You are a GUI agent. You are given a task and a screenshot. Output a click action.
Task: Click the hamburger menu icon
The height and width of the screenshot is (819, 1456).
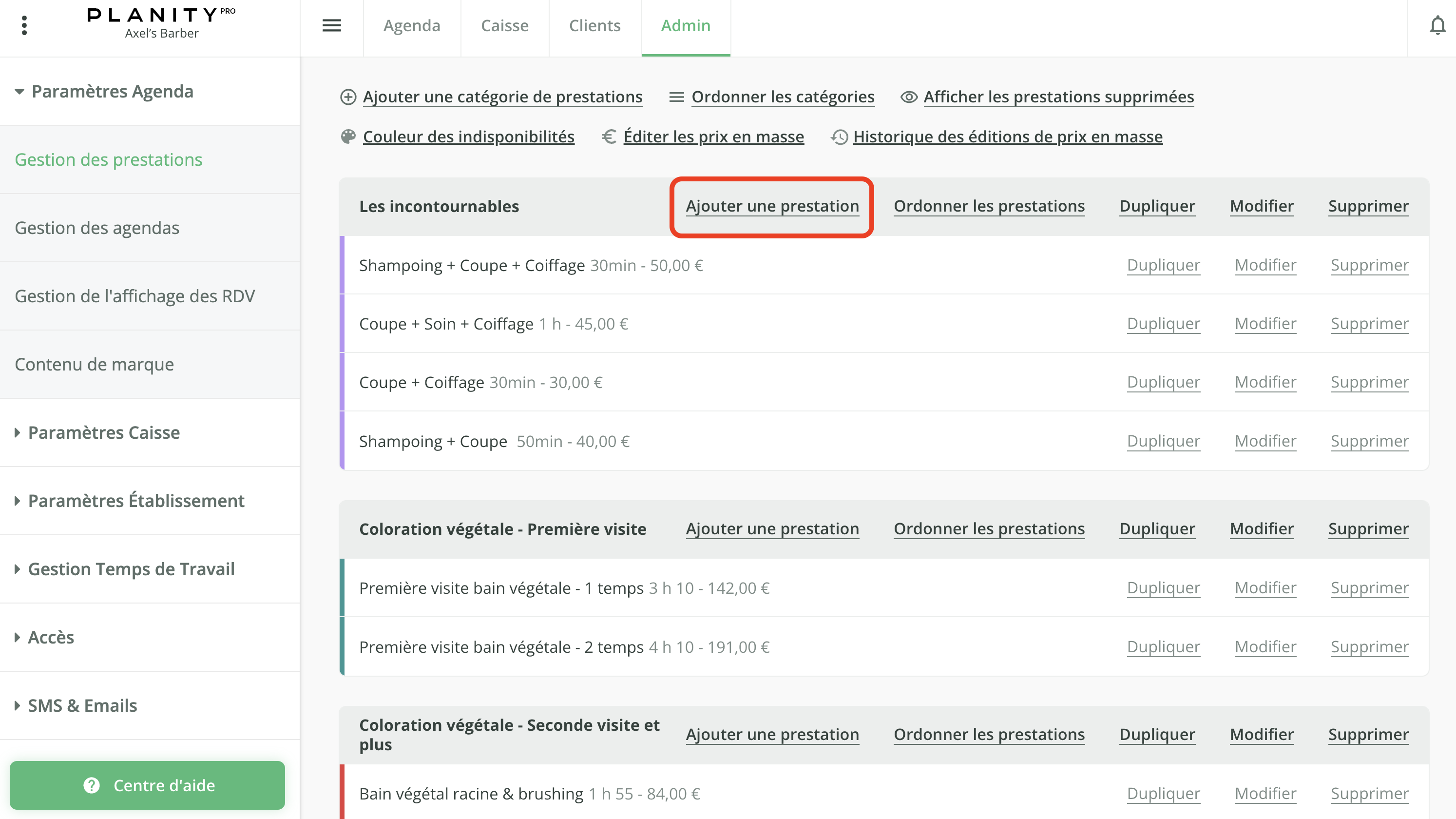pos(331,25)
